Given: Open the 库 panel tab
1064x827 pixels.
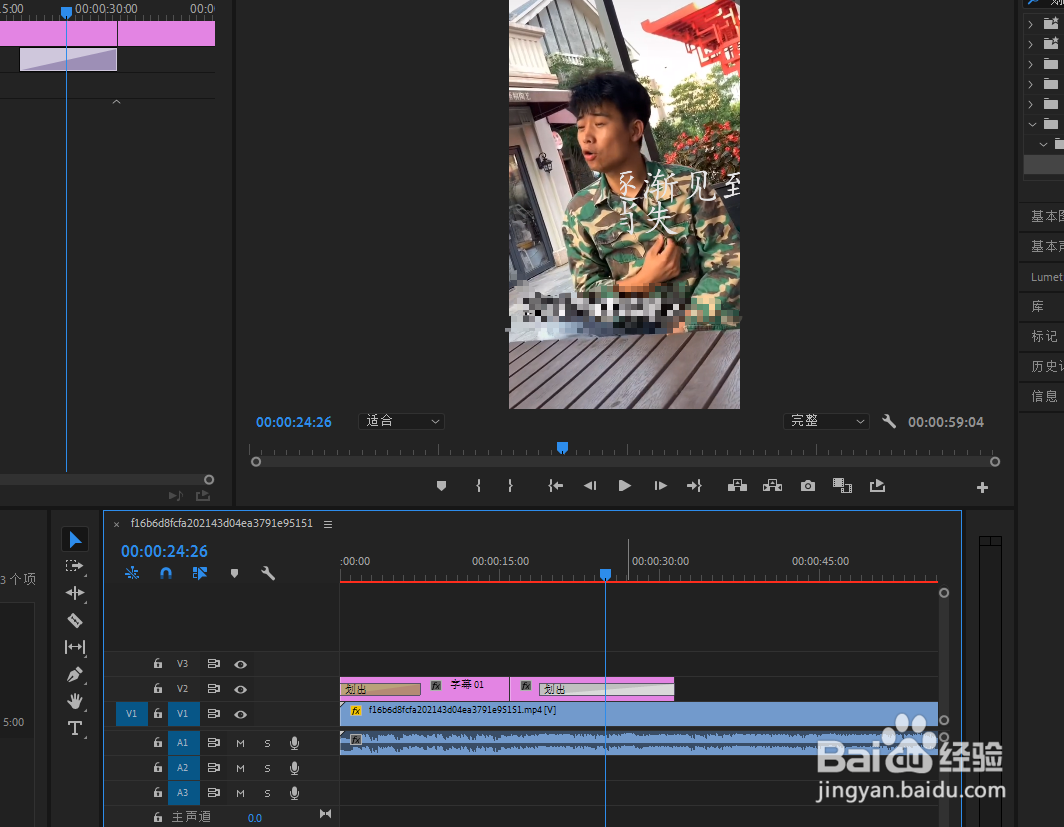Looking at the screenshot, I should click(x=1038, y=307).
